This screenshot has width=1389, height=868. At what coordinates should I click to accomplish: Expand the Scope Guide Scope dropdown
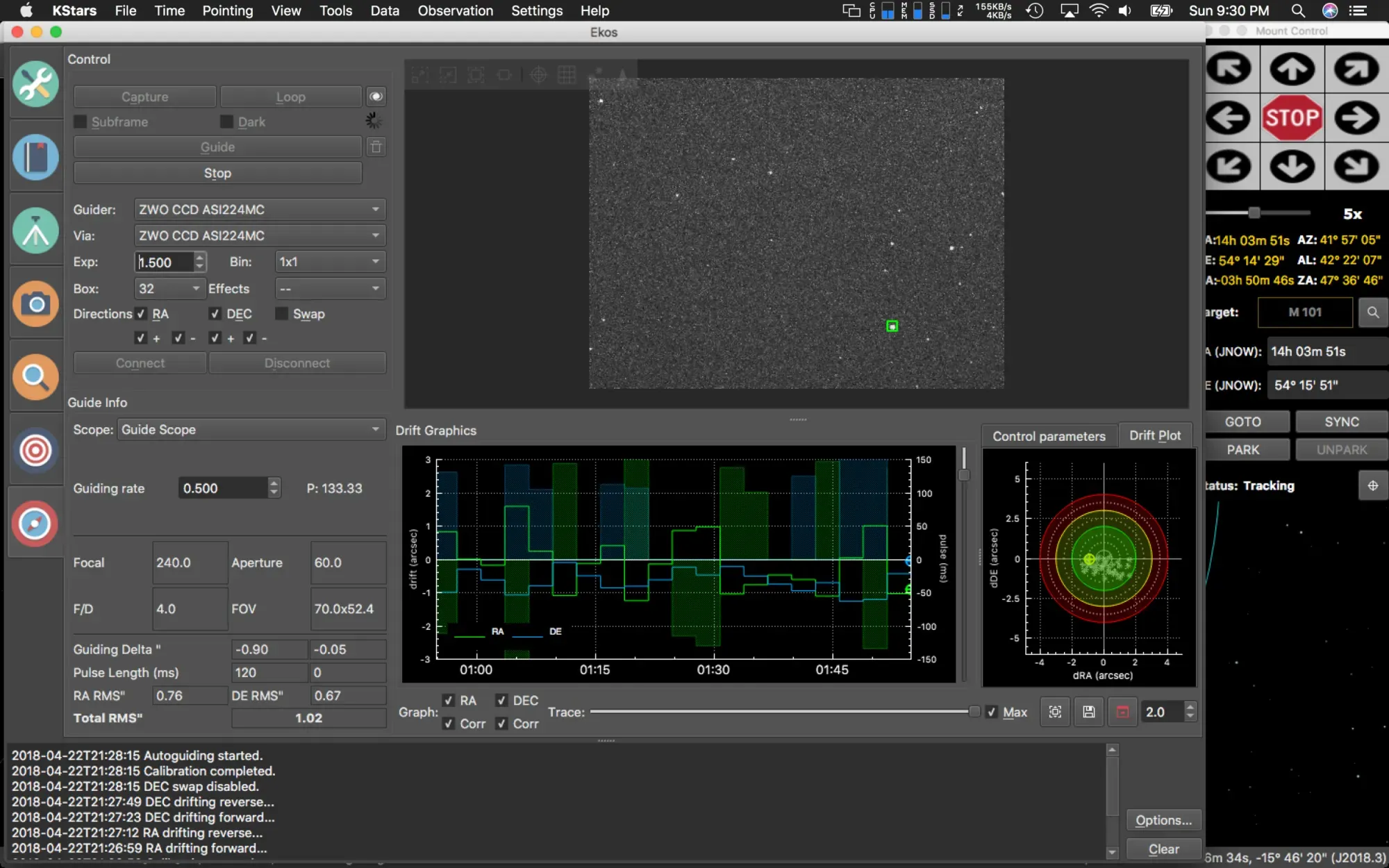(251, 430)
